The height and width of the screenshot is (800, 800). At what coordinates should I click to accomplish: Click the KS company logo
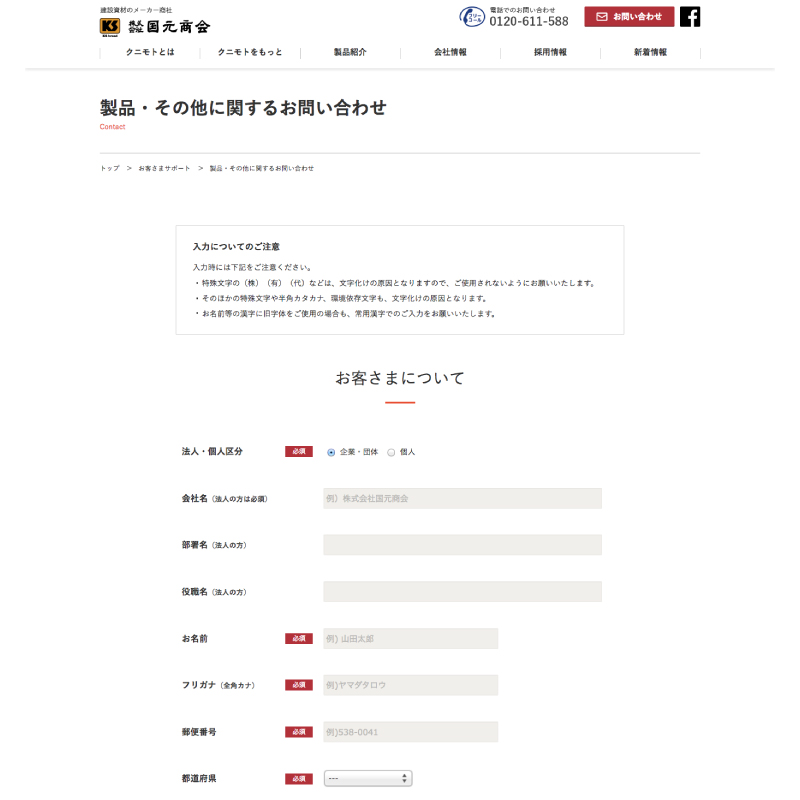(110, 27)
